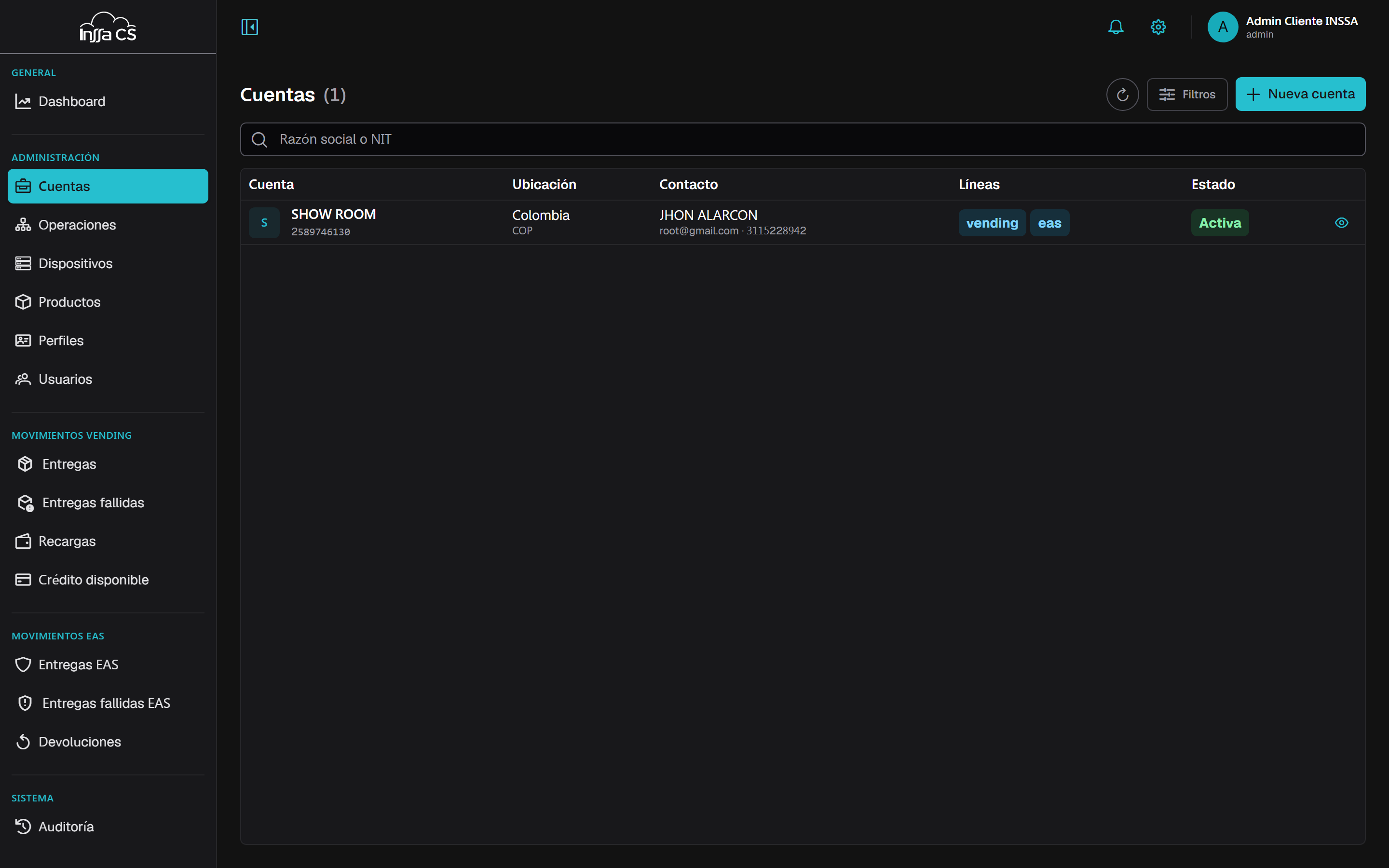Click the NIT 2589746130 text
The image size is (1389, 868).
pos(320,232)
